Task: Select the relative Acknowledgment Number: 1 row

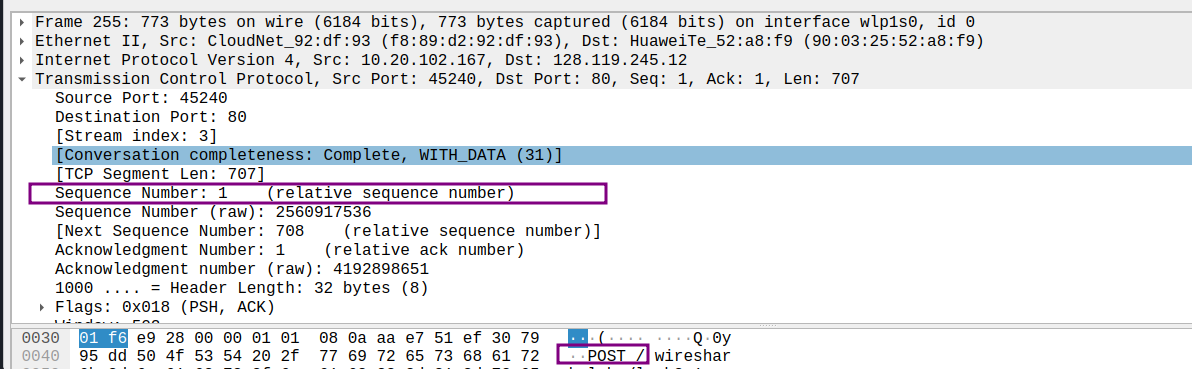Action: click(289, 250)
